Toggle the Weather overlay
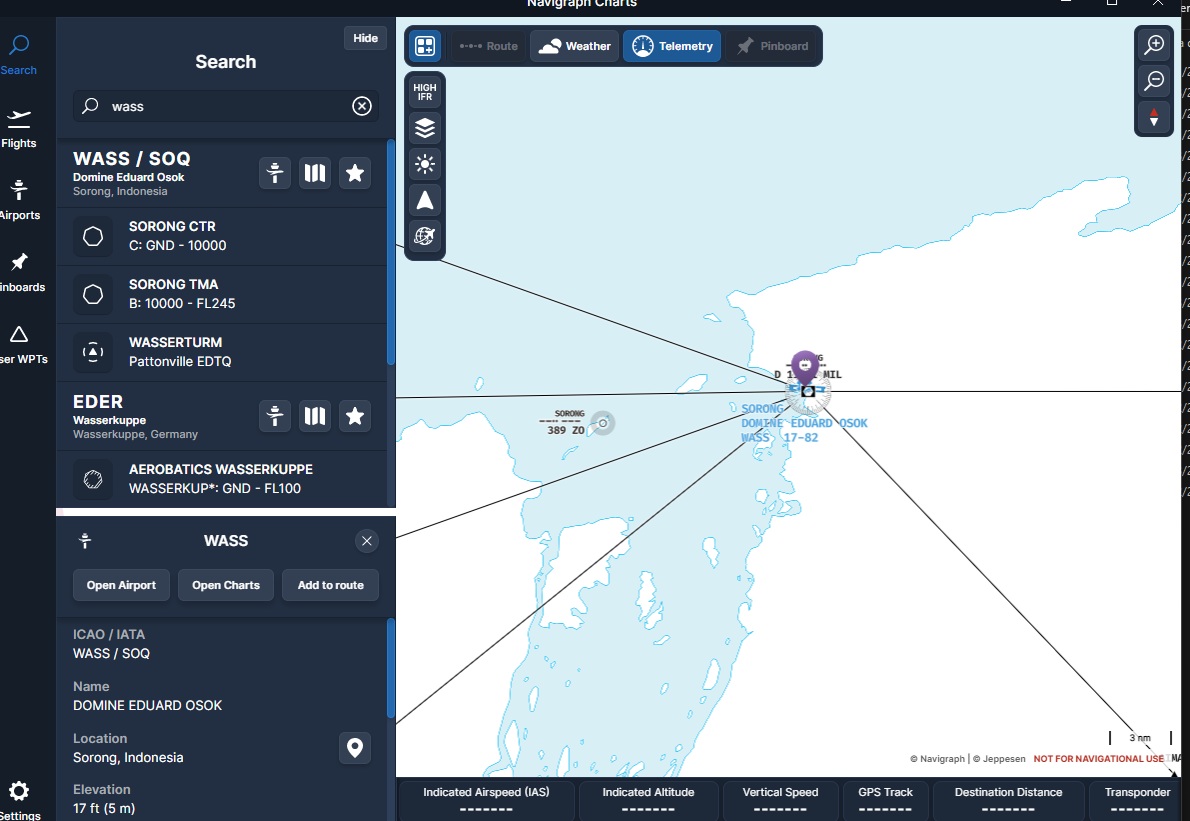This screenshot has height=821, width=1190. click(575, 46)
